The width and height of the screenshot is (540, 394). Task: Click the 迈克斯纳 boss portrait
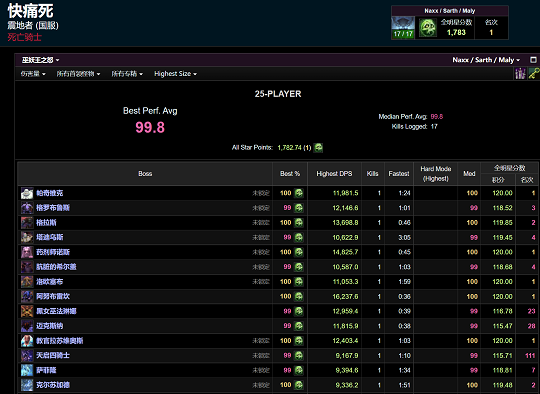pos(27,326)
